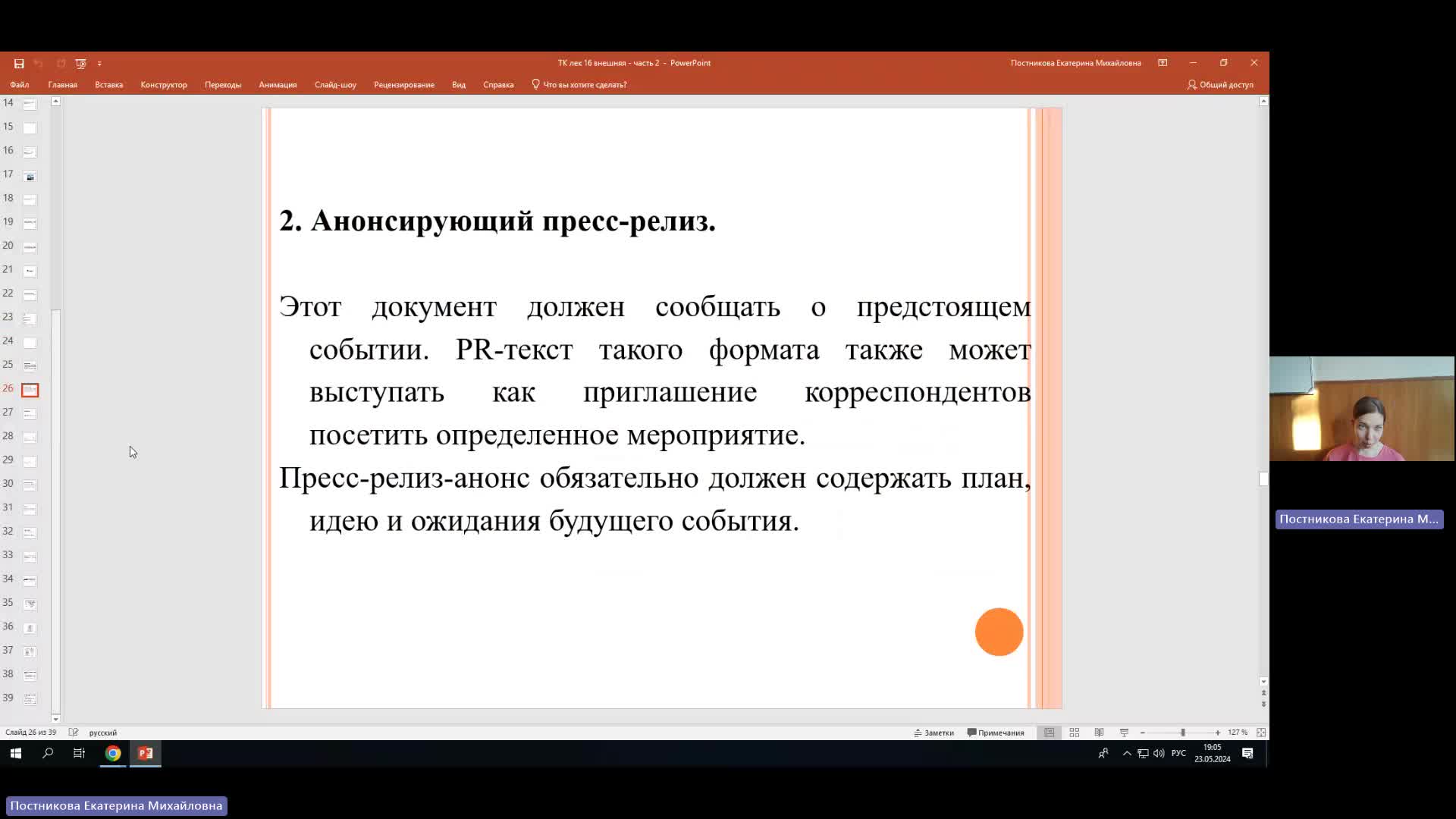The height and width of the screenshot is (819, 1456).
Task: Open Windows taskbar search
Action: pyautogui.click(x=48, y=753)
